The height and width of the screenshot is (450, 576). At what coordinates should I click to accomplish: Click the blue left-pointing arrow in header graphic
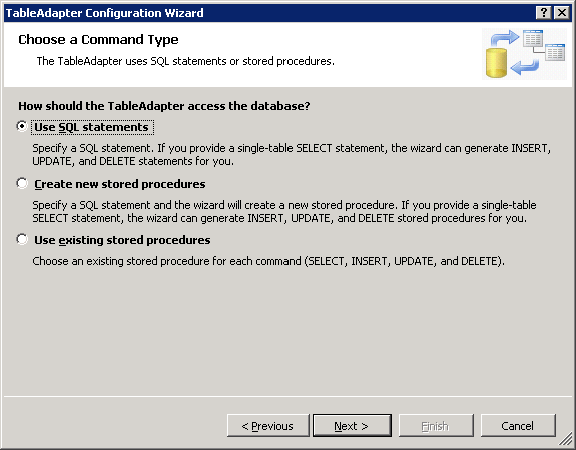pyautogui.click(x=525, y=66)
